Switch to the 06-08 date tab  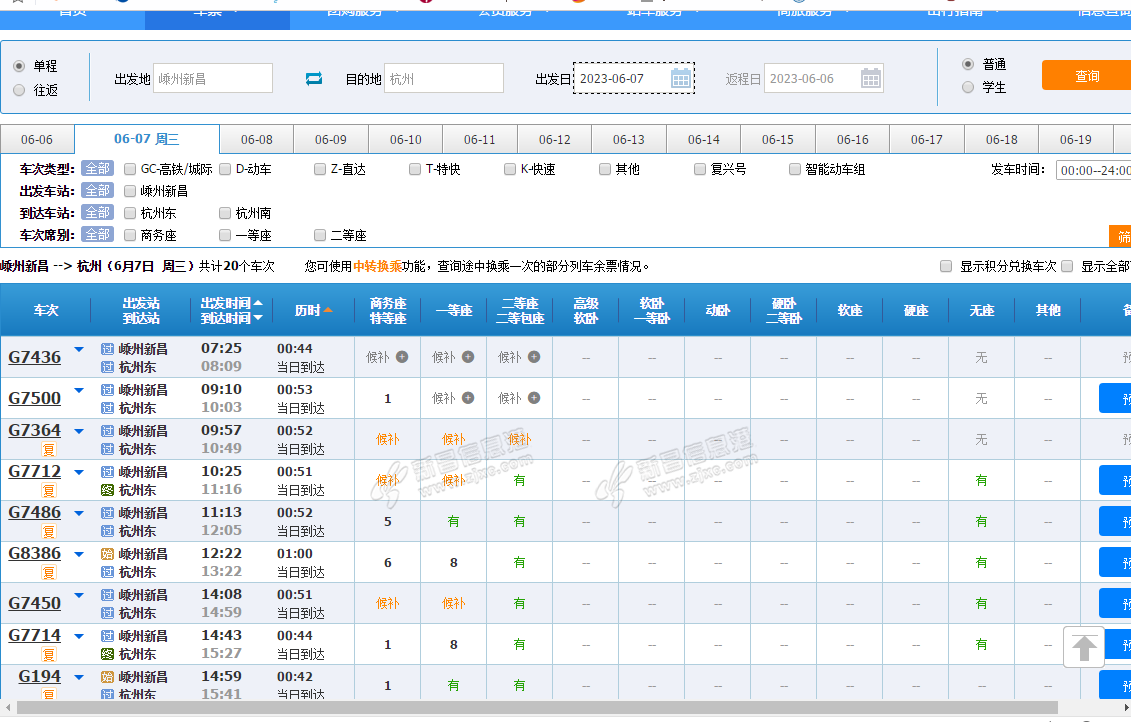tap(256, 140)
